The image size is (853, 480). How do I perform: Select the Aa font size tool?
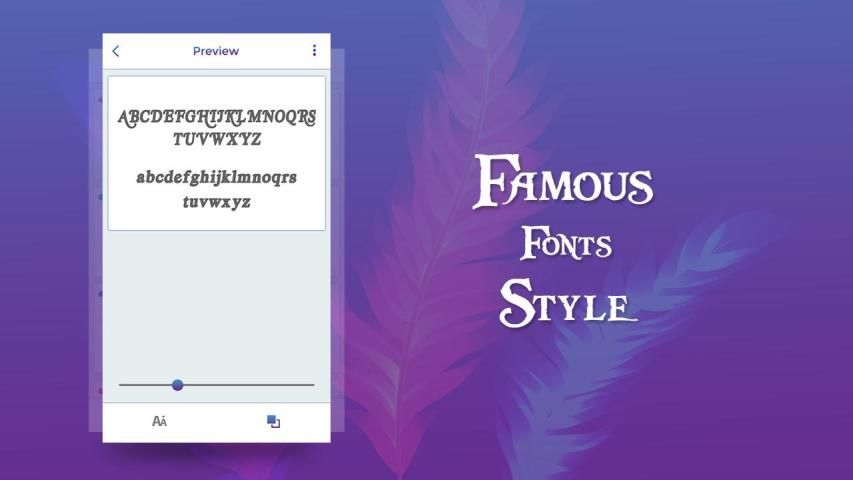159,421
